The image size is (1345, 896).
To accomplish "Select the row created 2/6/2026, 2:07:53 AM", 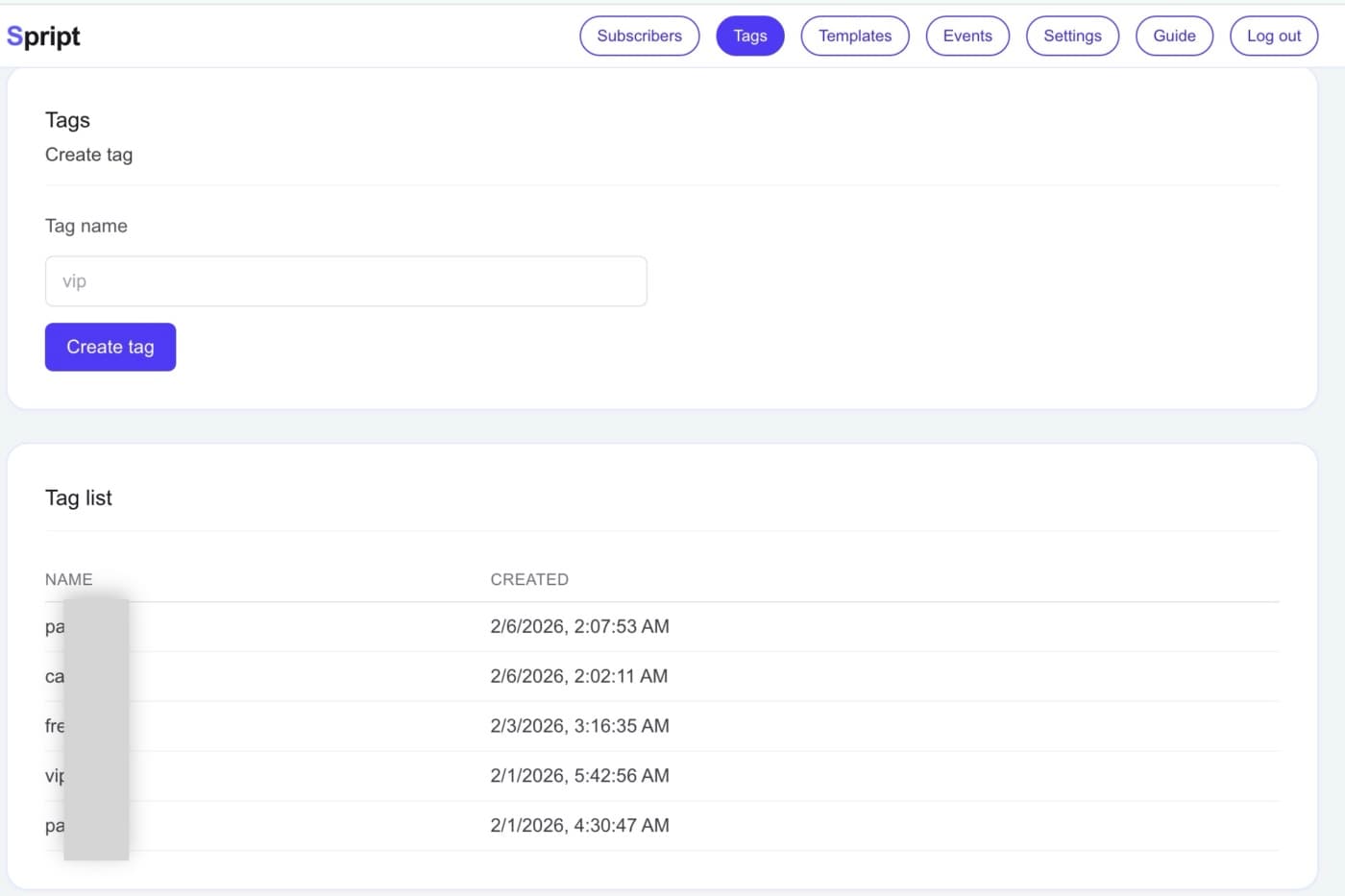I will coord(579,627).
